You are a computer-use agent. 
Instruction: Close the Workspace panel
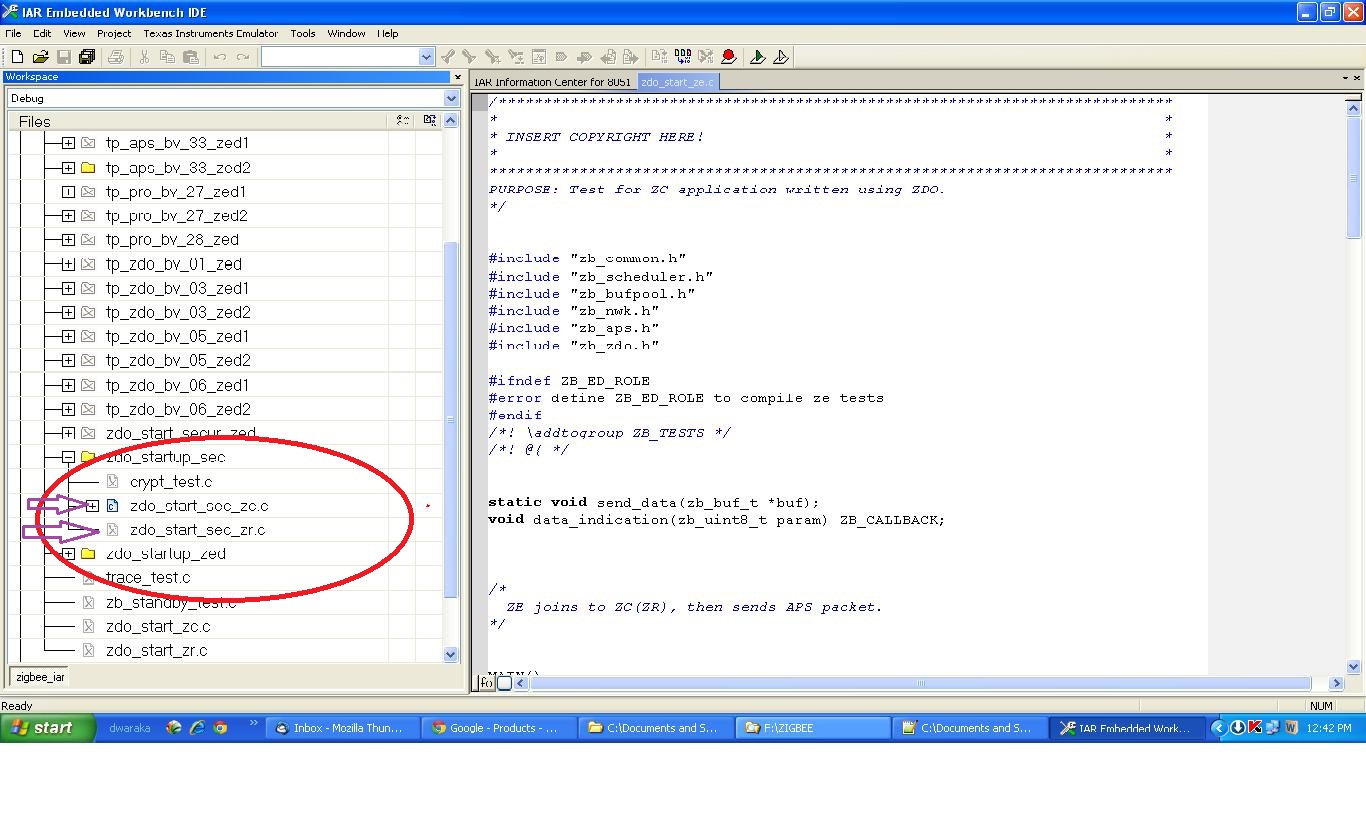[x=458, y=77]
